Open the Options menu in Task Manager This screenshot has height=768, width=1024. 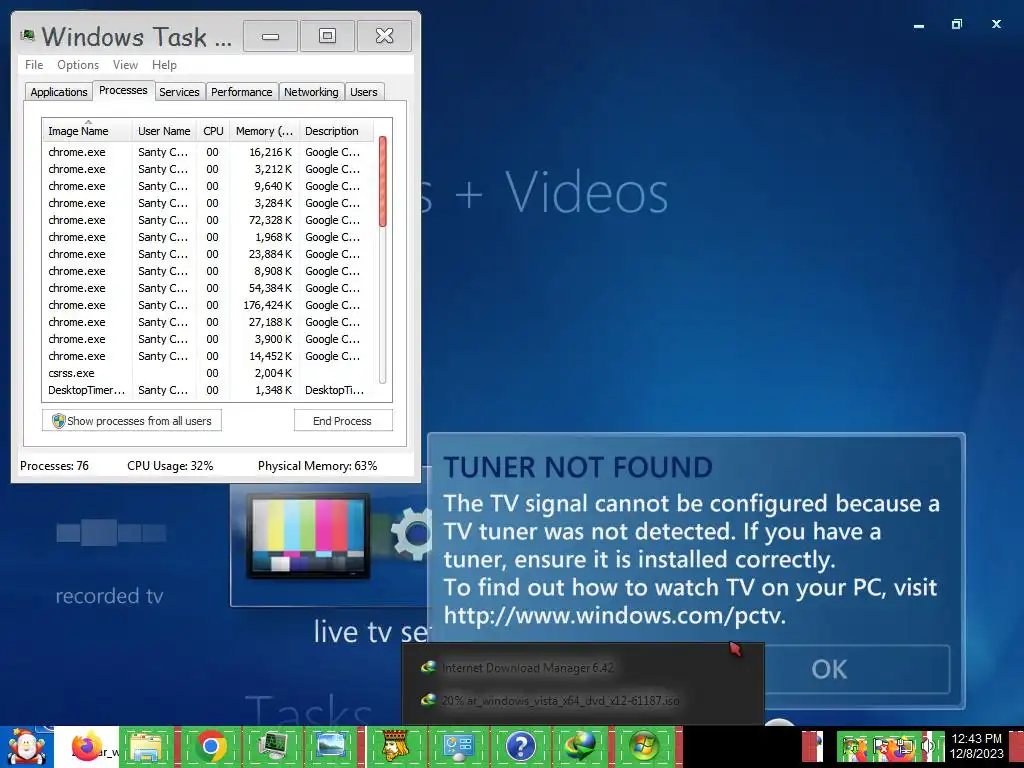[78, 65]
